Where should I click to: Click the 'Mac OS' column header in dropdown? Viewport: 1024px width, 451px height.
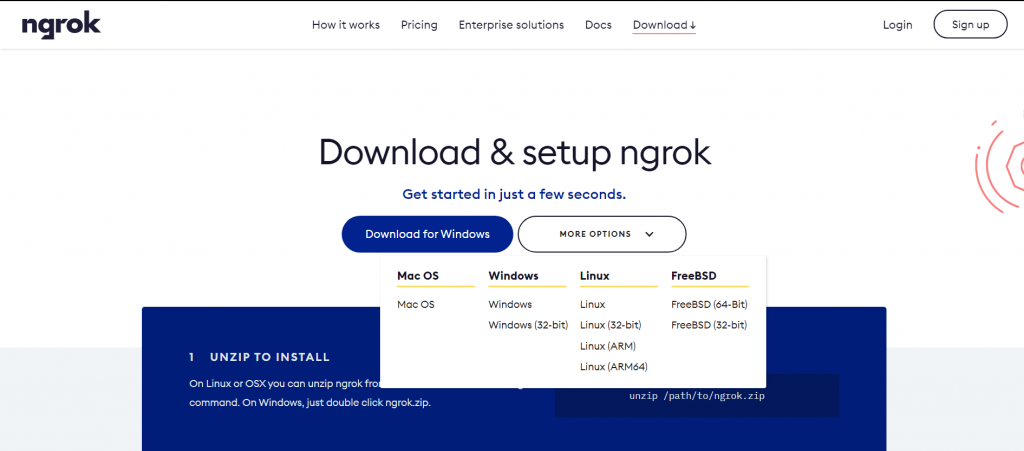click(x=418, y=276)
